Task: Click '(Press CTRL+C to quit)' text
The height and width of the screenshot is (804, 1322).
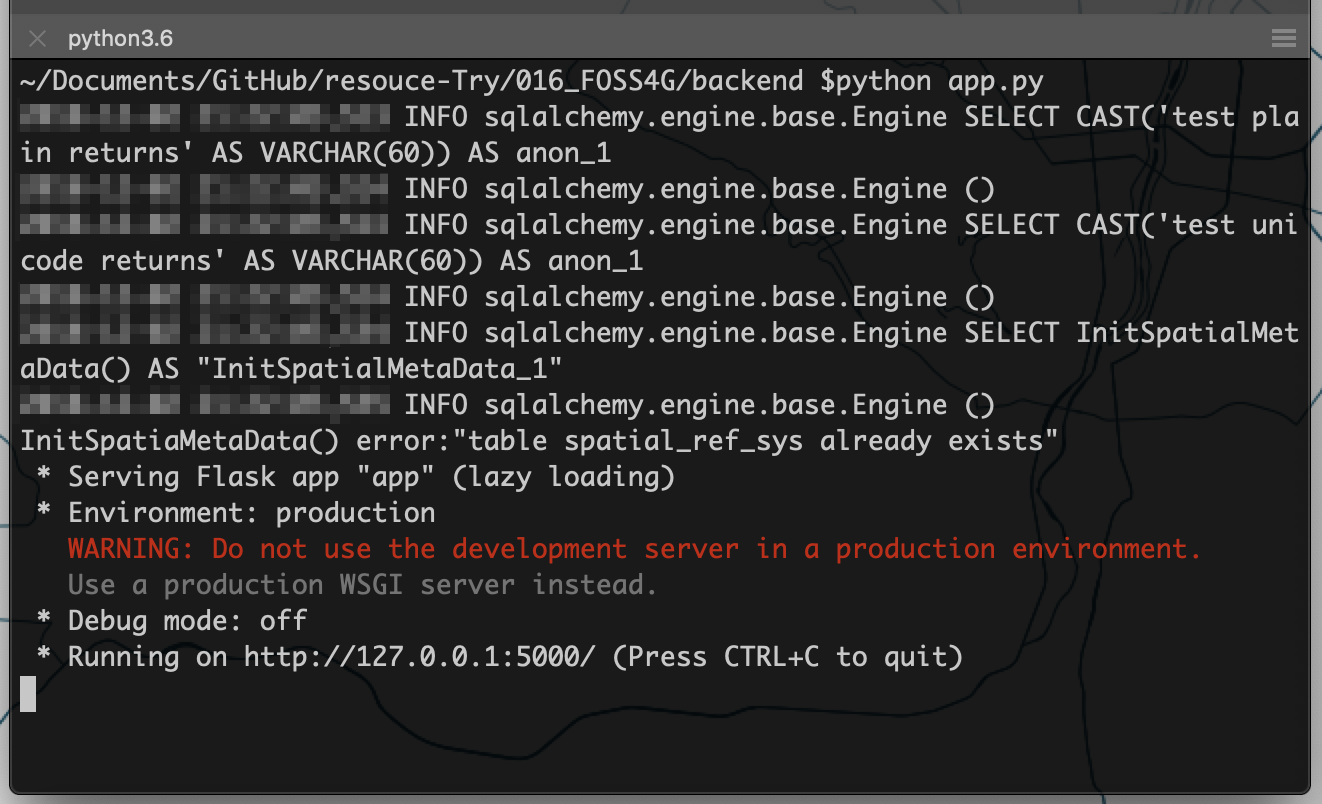Action: (787, 657)
